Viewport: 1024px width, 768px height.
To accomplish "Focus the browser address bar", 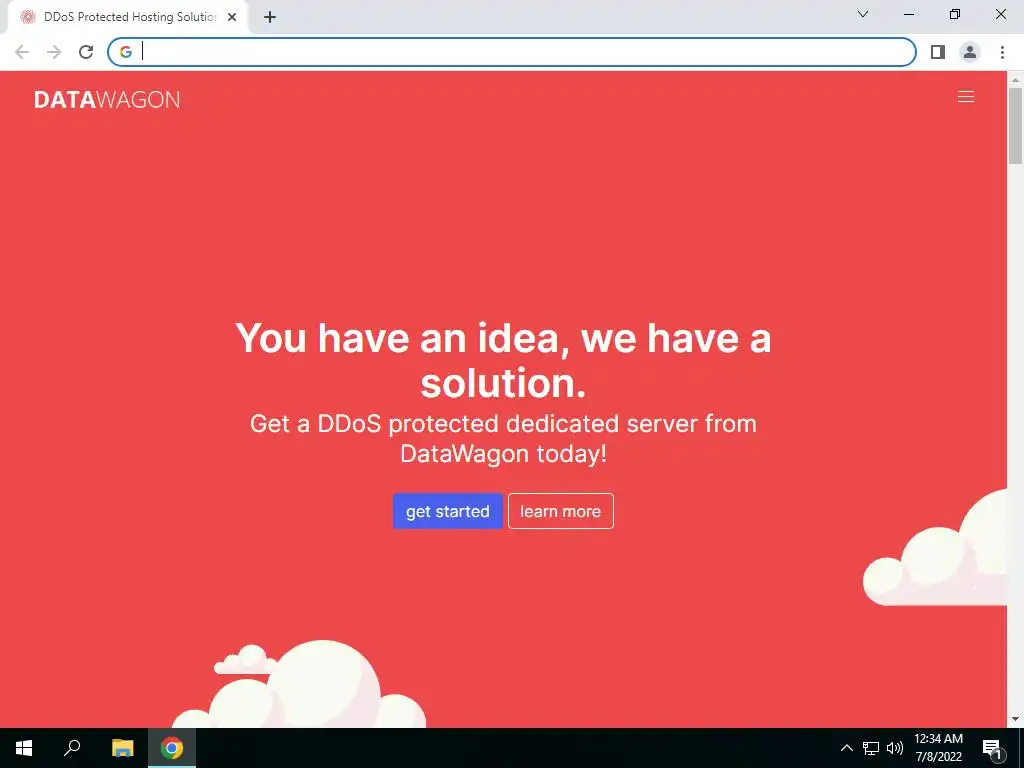I will point(511,52).
